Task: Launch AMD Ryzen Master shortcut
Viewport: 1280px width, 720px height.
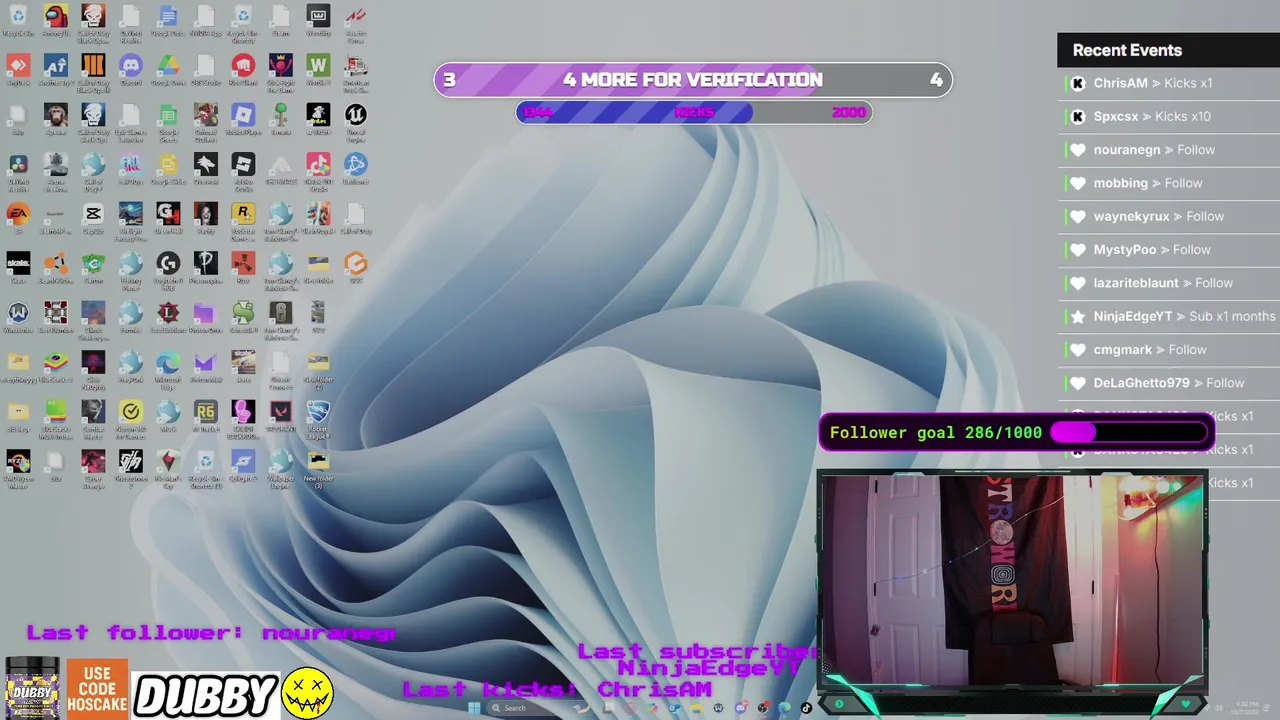Action: coord(18,468)
